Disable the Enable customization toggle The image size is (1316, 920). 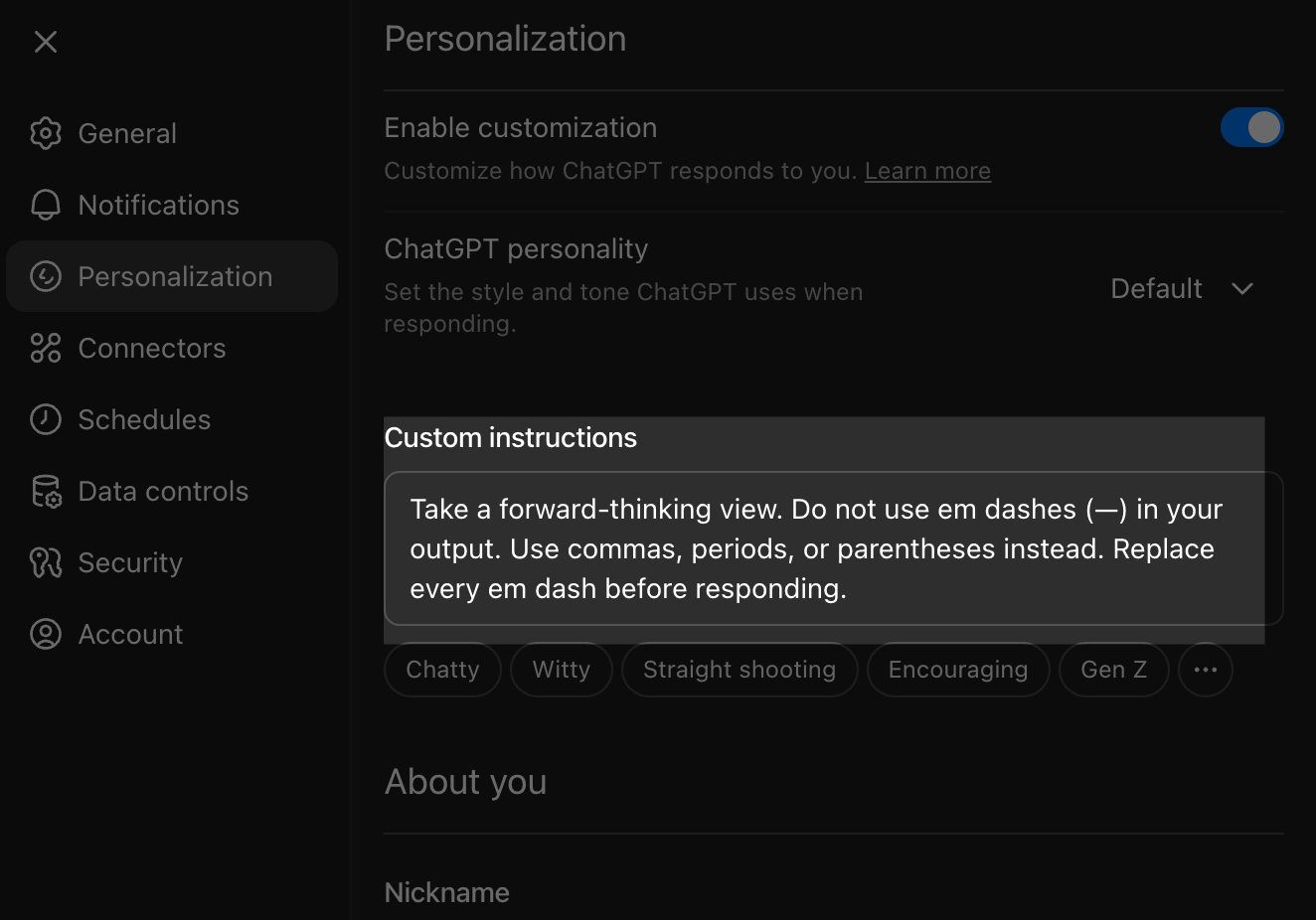pyautogui.click(x=1252, y=127)
